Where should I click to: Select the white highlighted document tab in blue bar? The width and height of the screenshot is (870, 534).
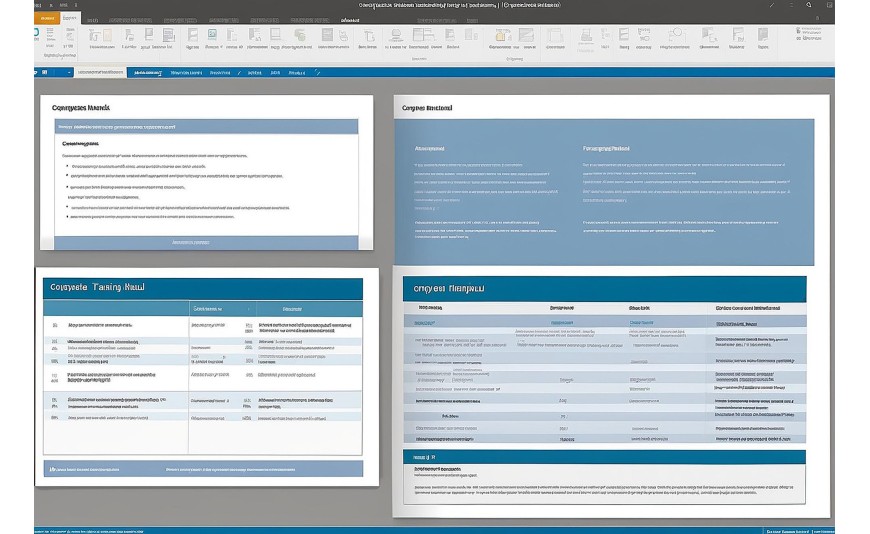pyautogui.click(x=100, y=72)
